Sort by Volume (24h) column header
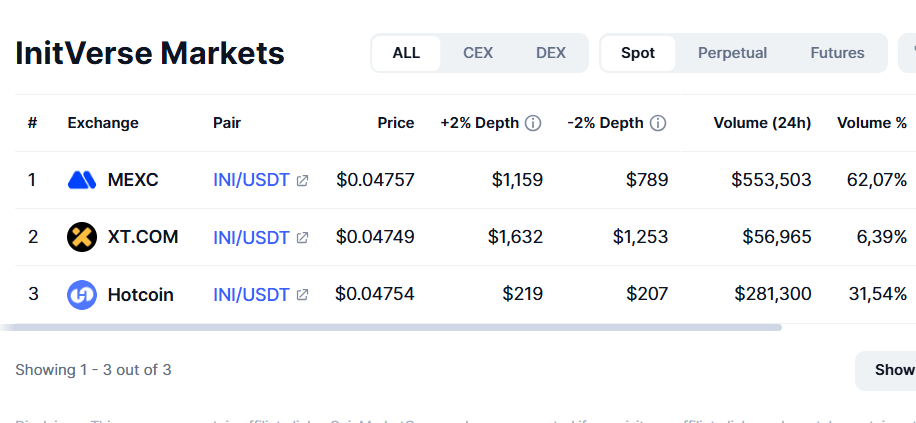Screen dimensions: 916x423 [x=762, y=123]
